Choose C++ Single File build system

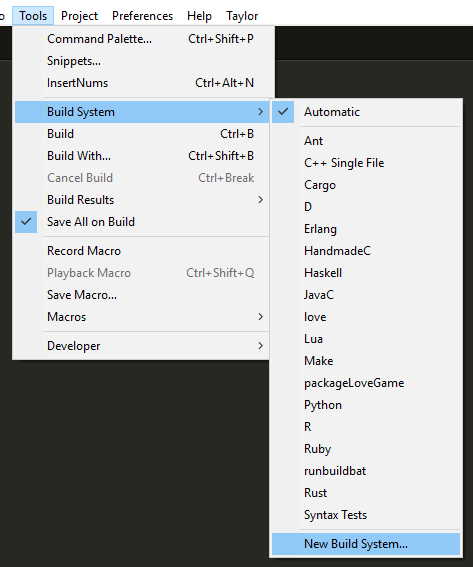(x=366, y=163)
